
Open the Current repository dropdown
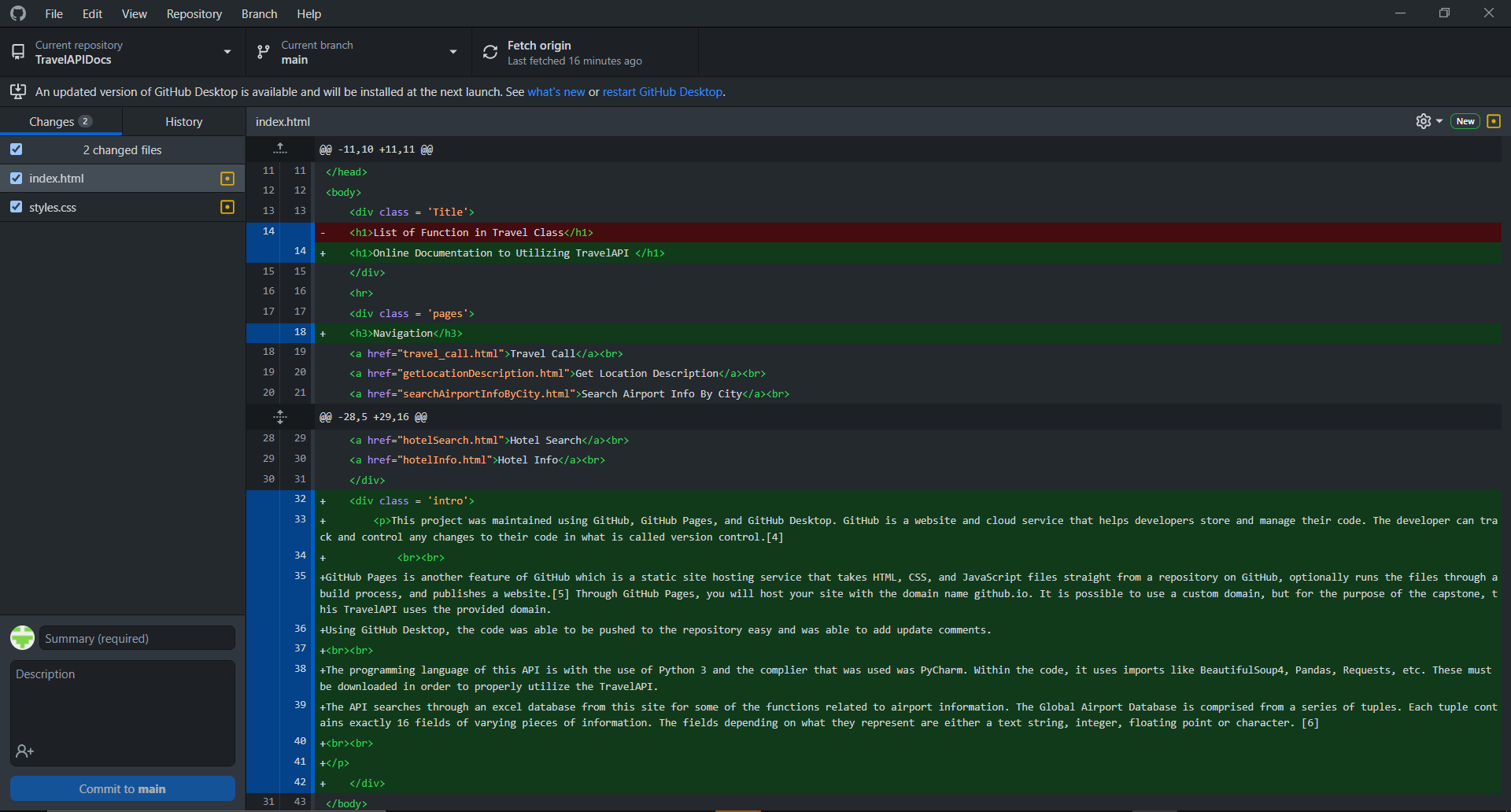(x=123, y=52)
